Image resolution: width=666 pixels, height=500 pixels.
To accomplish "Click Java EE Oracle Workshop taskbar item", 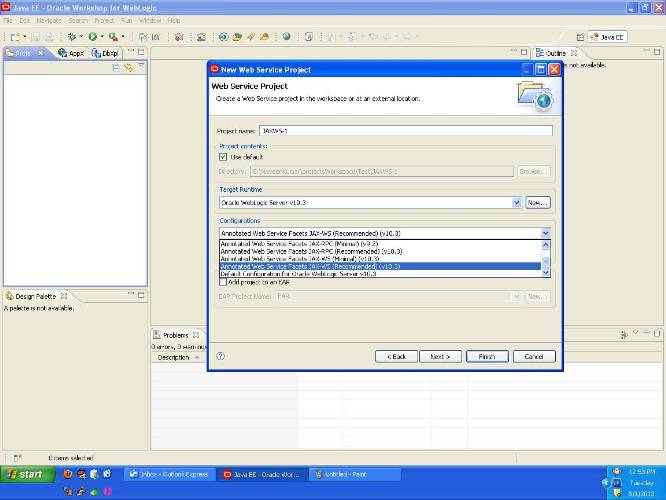I will (x=262, y=474).
